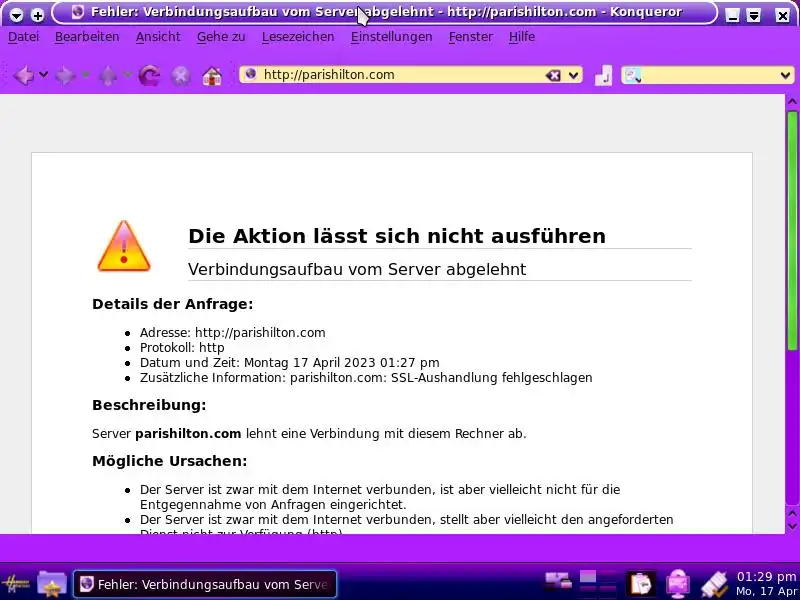Click the window menu icon in the title bar

tap(16, 15)
